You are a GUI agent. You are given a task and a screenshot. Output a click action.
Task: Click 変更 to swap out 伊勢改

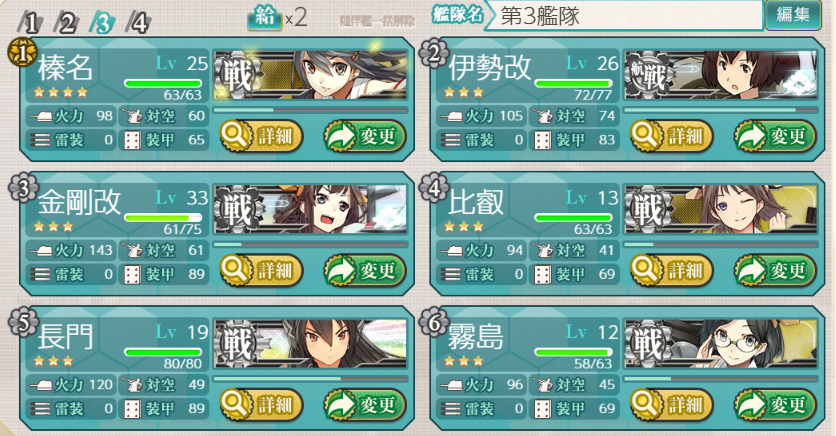[x=776, y=136]
